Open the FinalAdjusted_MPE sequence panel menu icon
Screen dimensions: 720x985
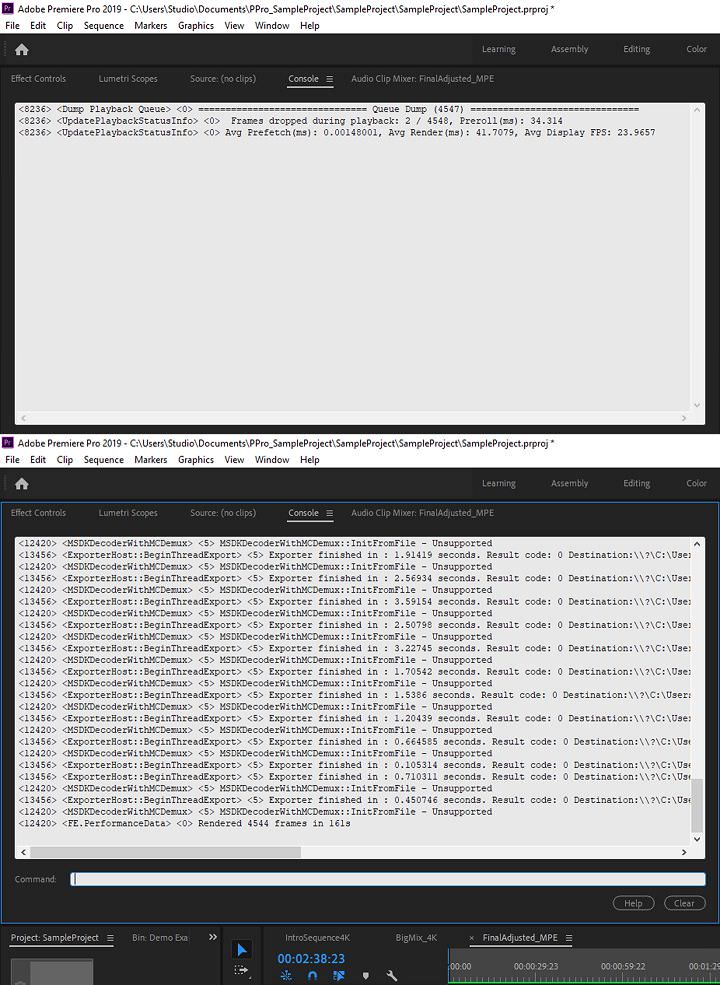click(569, 938)
